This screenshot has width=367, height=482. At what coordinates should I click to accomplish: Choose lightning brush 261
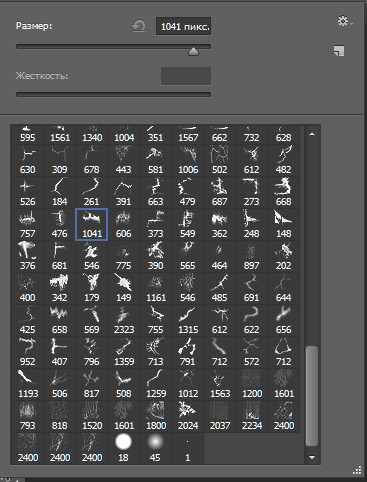(x=92, y=193)
